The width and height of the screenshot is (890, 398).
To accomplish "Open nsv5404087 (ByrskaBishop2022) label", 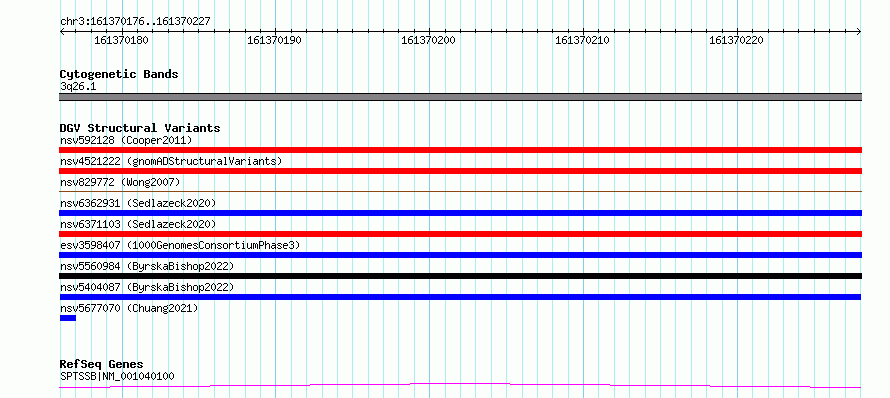I will tap(147, 287).
